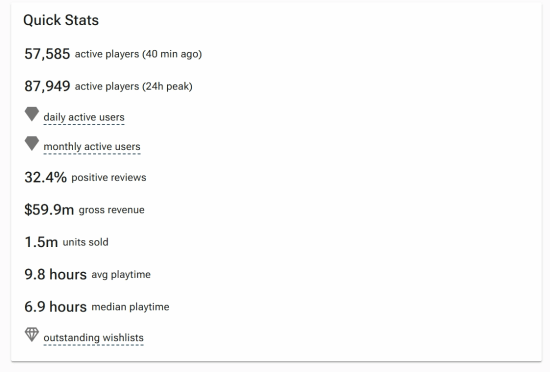Select the 1.5m units sold figure
The image size is (550, 372).
click(41, 242)
